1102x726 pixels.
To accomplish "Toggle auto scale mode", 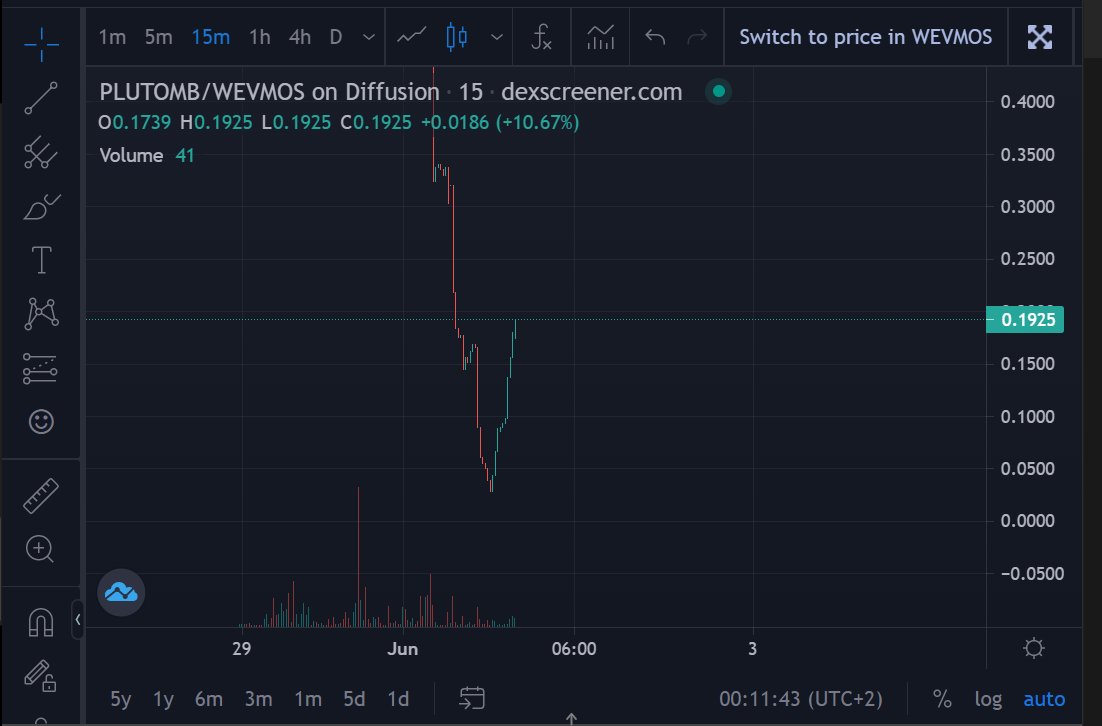I will tap(1044, 699).
